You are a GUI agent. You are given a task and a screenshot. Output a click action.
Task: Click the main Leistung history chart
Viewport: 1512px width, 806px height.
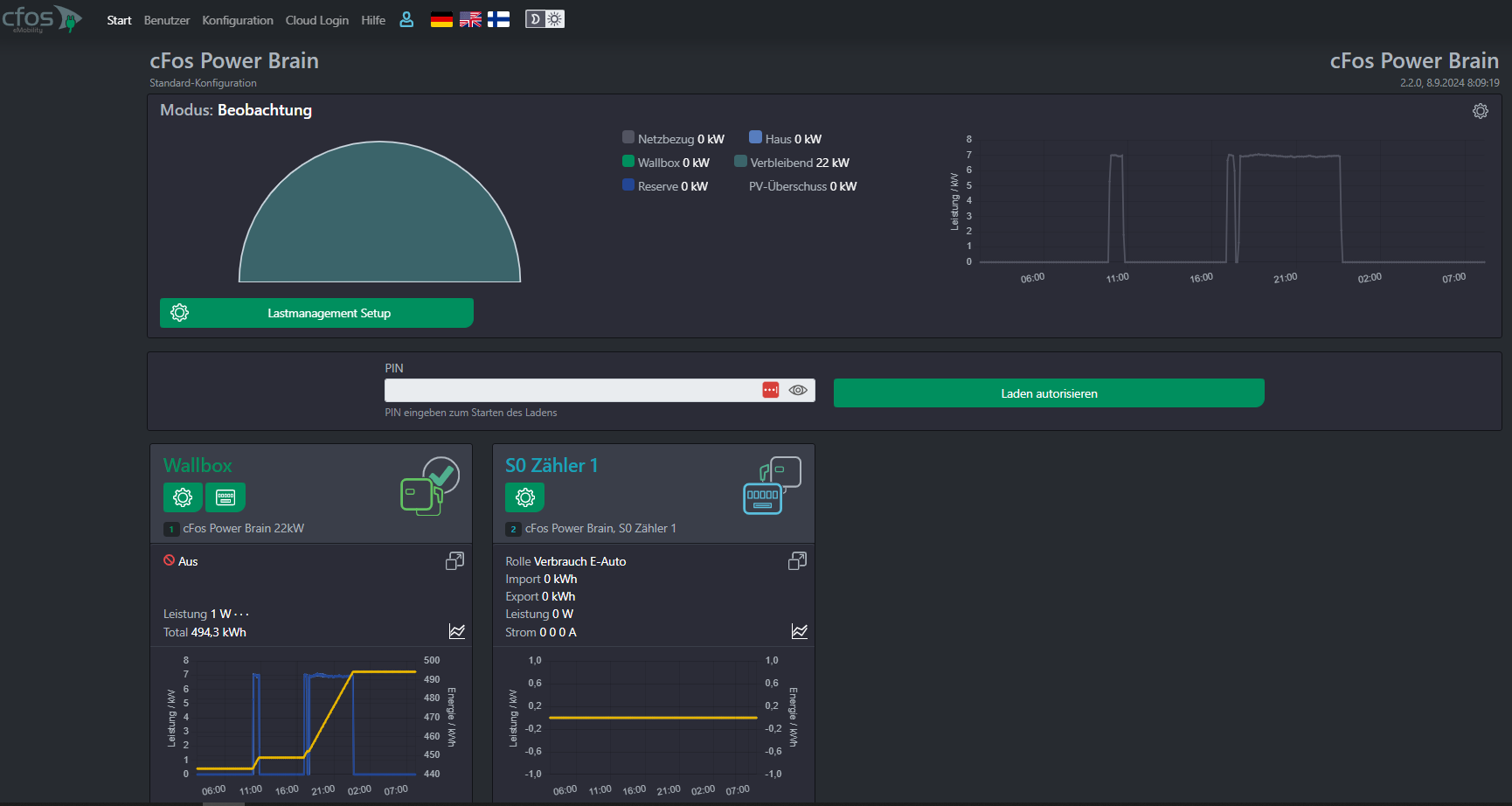(1219, 208)
